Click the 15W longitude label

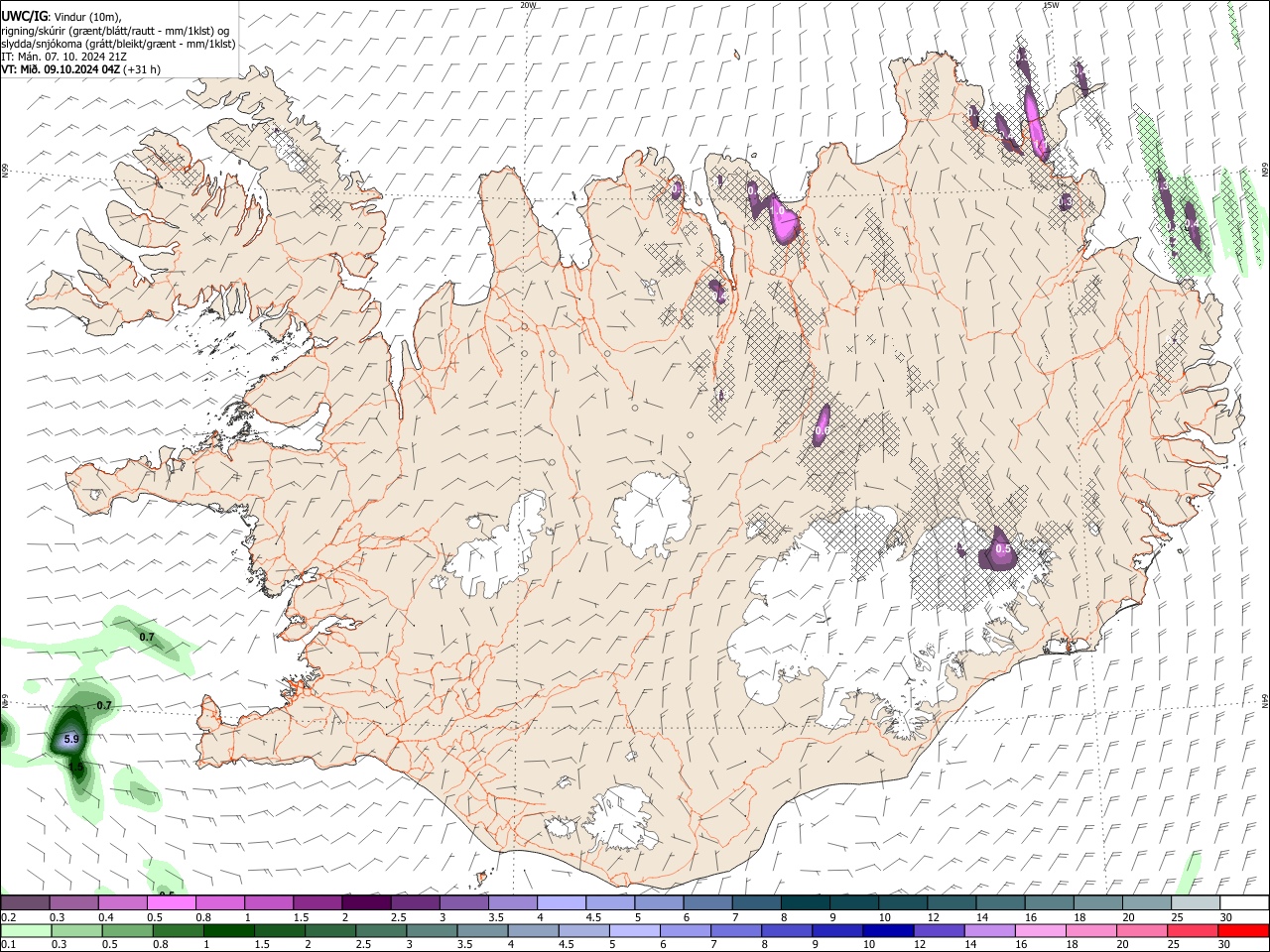click(1051, 5)
